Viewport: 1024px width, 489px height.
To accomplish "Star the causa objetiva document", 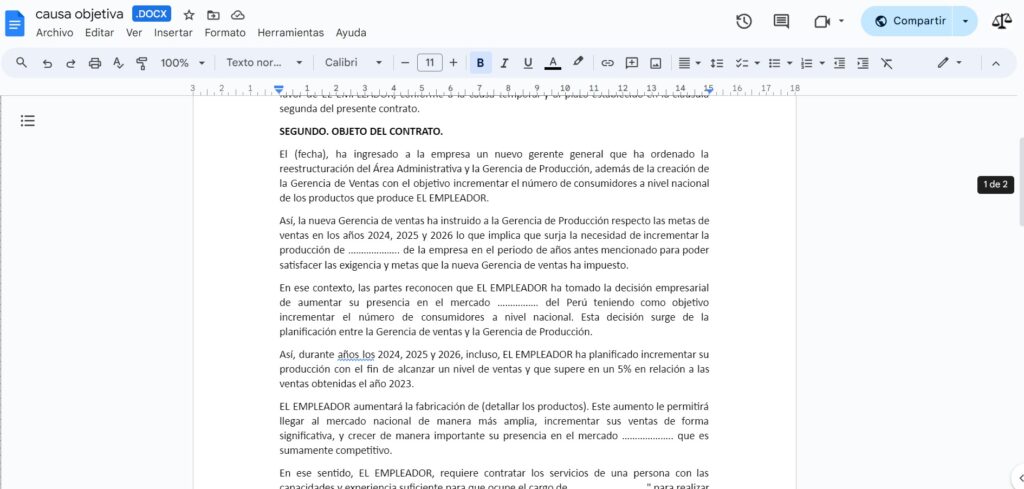I will pyautogui.click(x=189, y=14).
